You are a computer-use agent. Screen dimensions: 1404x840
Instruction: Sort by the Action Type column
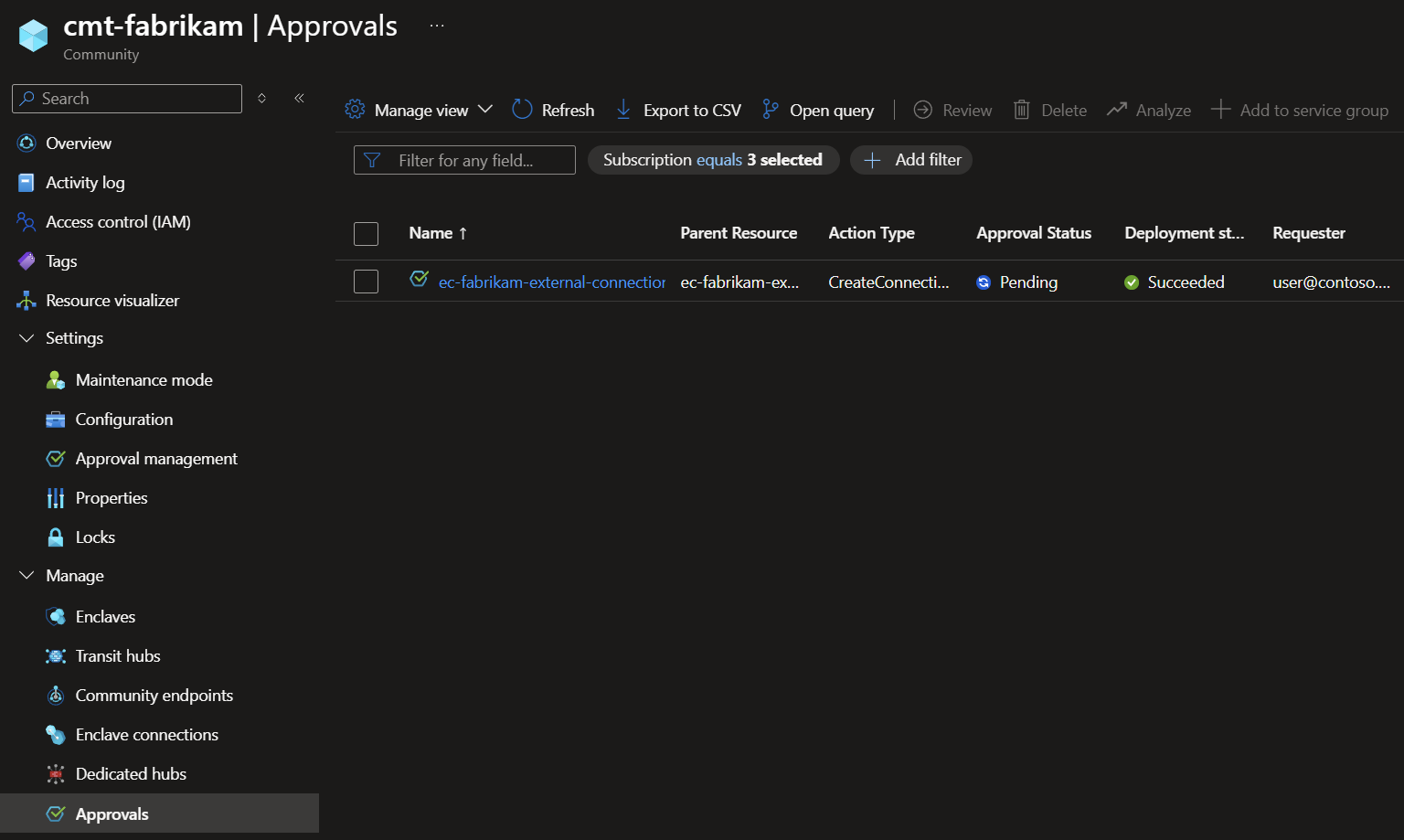(x=871, y=233)
